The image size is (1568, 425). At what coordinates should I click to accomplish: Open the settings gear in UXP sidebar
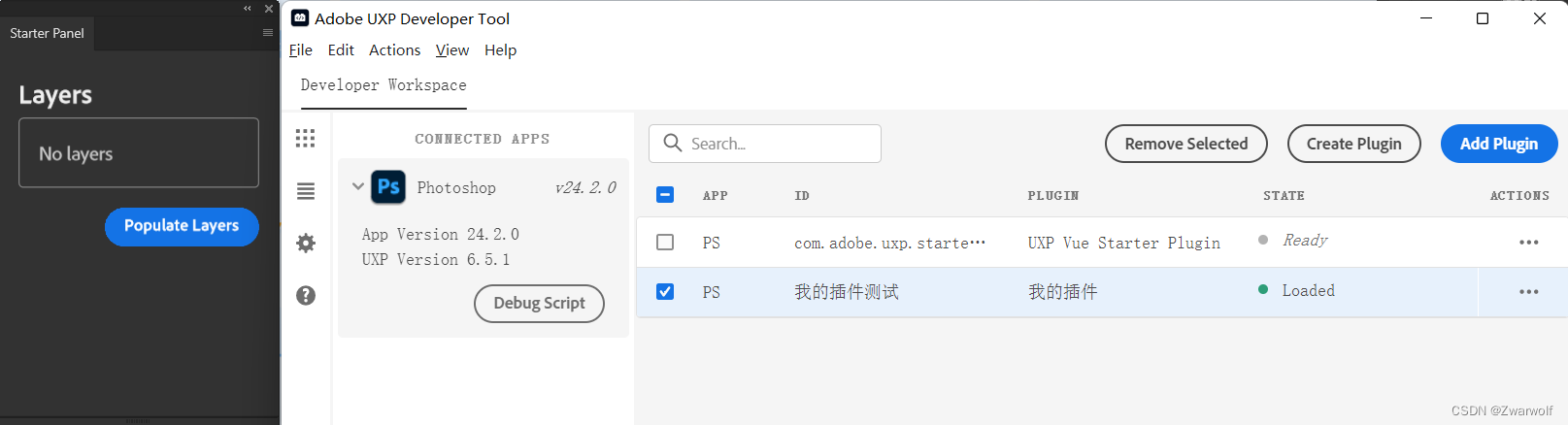click(x=306, y=243)
